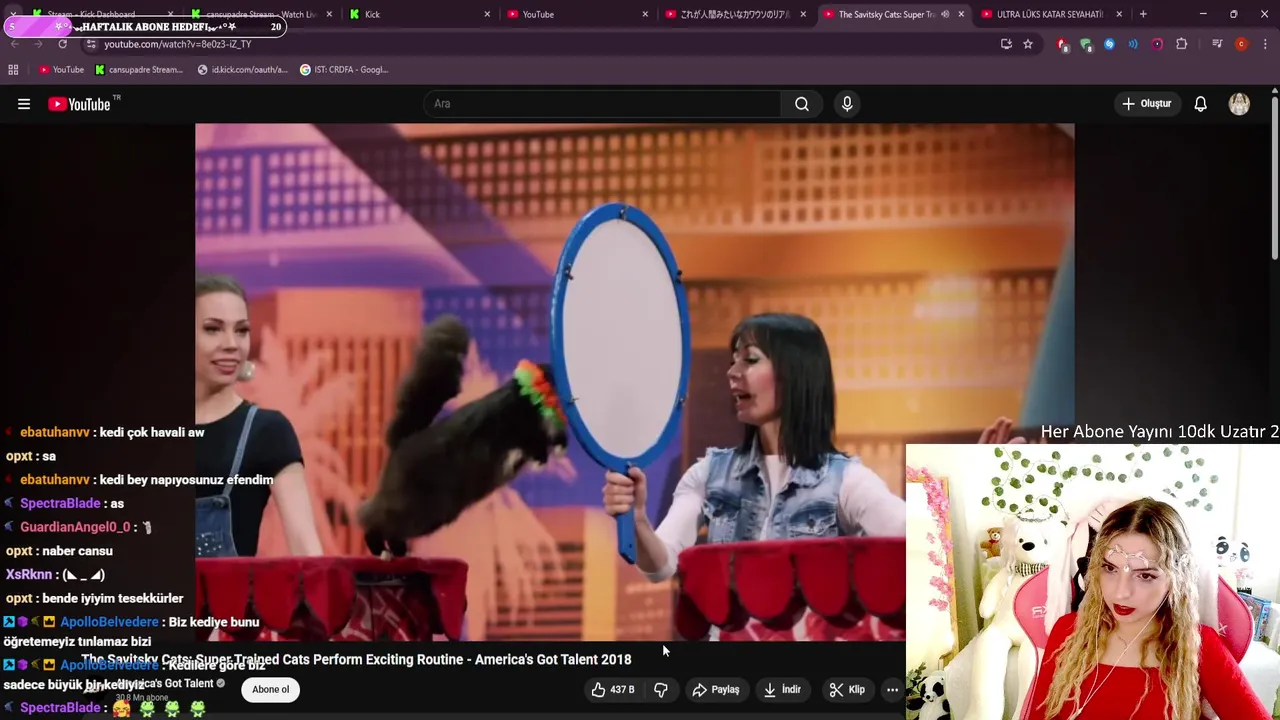Open the Oluştur create menu
Image resolution: width=1280 pixels, height=720 pixels.
[1146, 104]
